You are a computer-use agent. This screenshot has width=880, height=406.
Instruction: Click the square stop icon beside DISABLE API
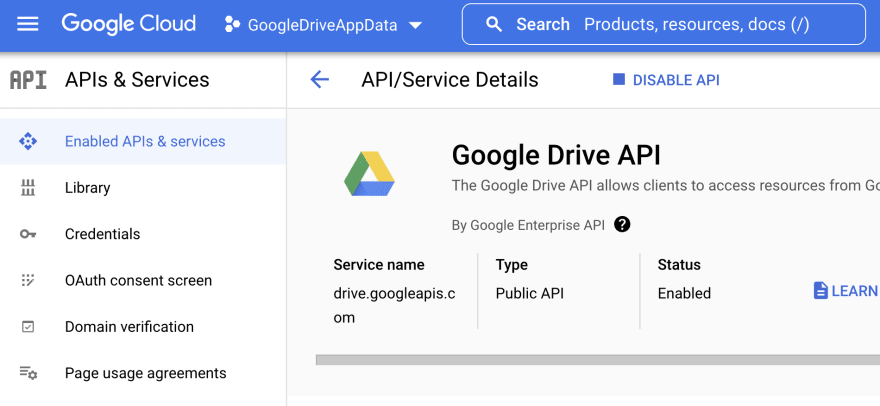point(618,80)
